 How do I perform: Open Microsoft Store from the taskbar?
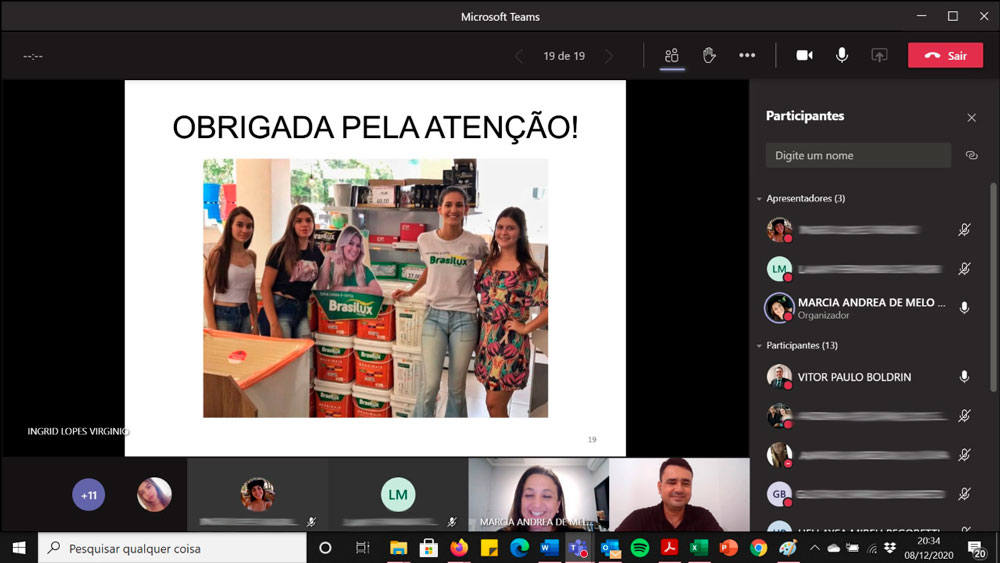(429, 548)
